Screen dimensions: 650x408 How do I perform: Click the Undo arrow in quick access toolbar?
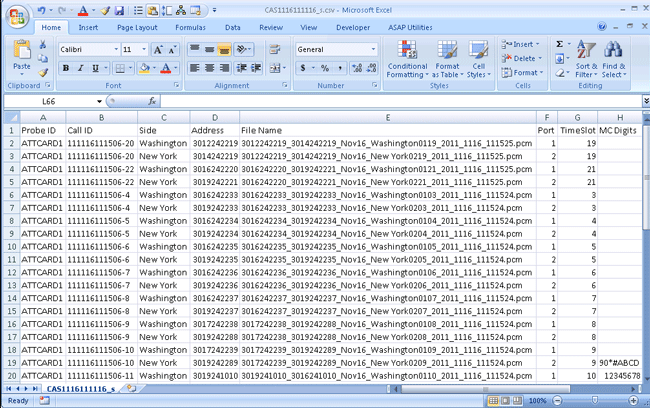(x=41, y=10)
